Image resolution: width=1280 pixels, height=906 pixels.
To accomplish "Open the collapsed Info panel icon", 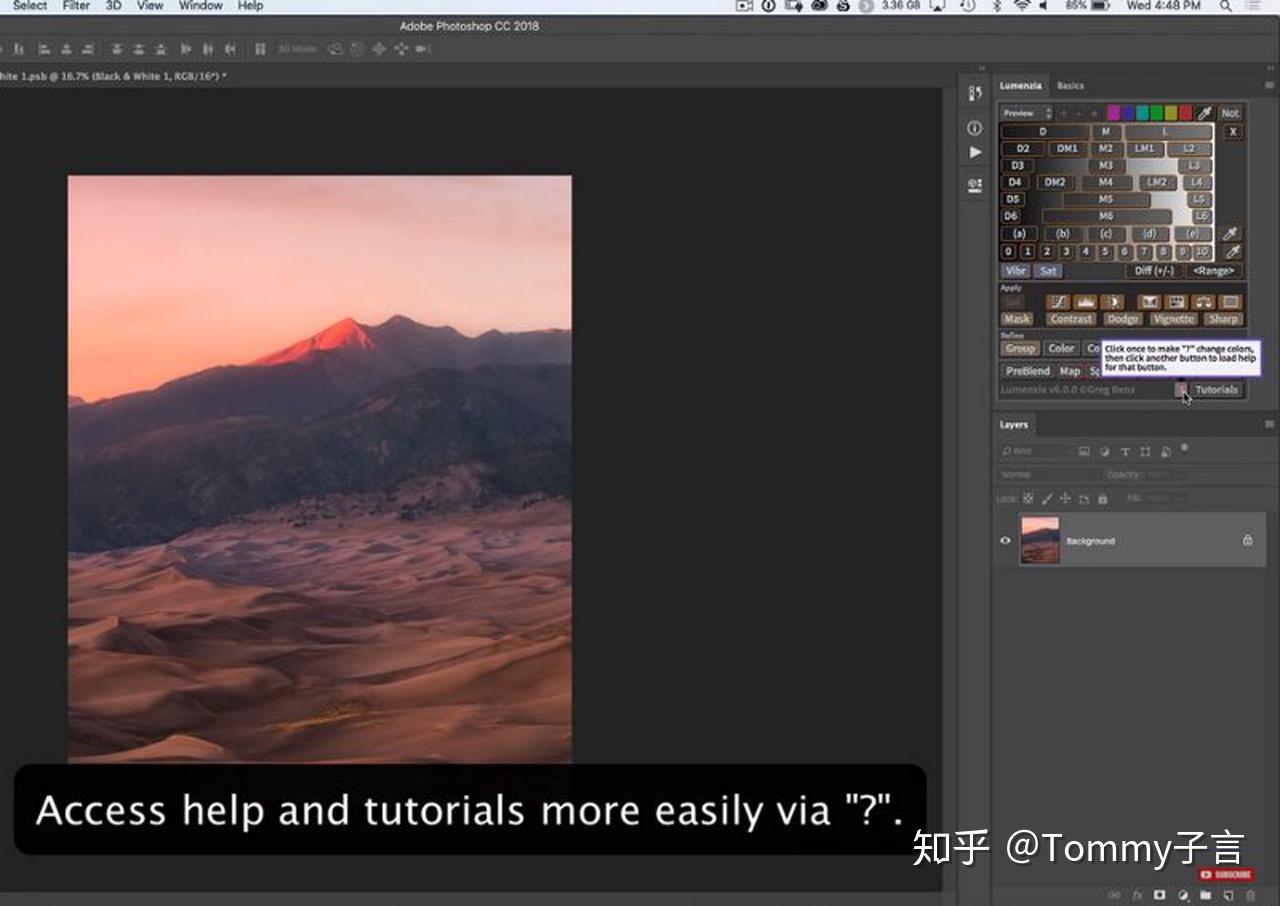I will coord(975,128).
